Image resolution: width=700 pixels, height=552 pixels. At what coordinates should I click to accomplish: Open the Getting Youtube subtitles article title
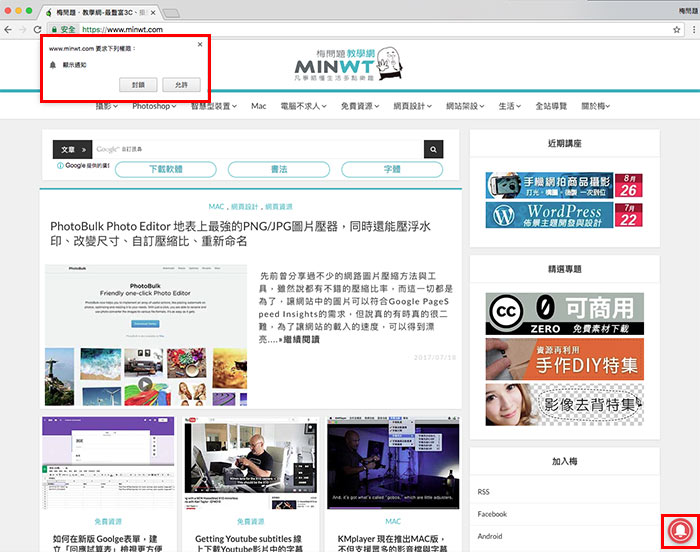coord(249,544)
